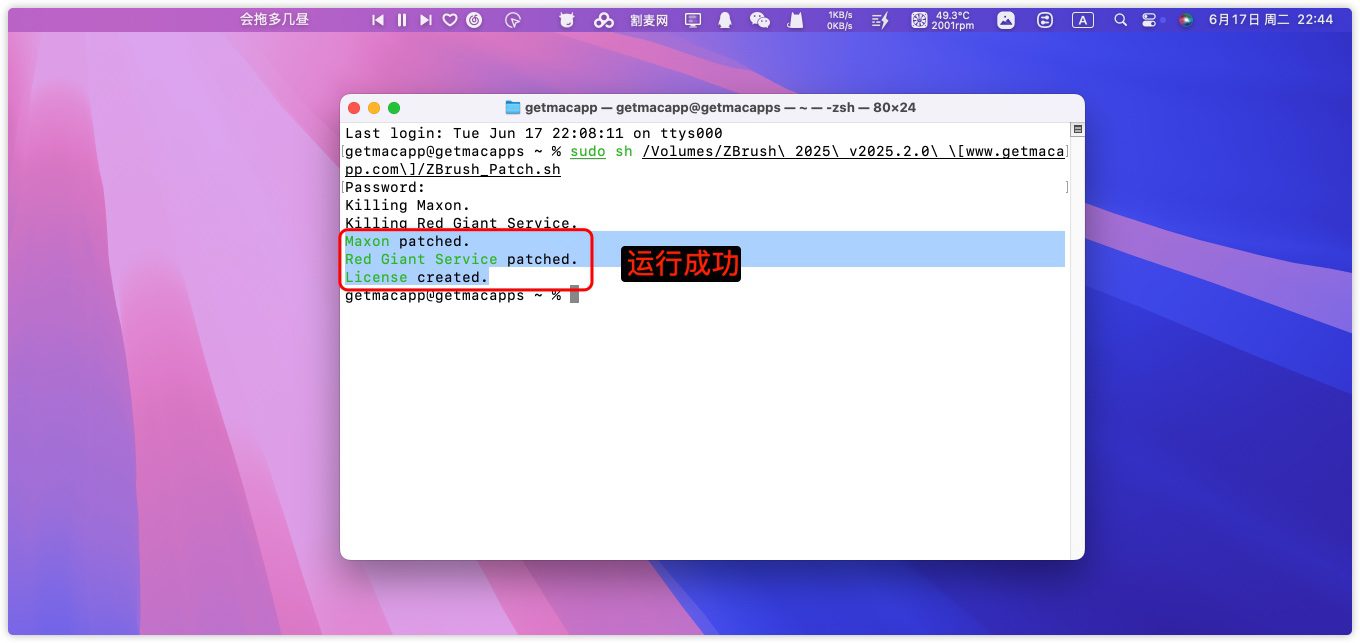Open Spotlight search magnifier
1360x643 pixels.
point(1120,20)
